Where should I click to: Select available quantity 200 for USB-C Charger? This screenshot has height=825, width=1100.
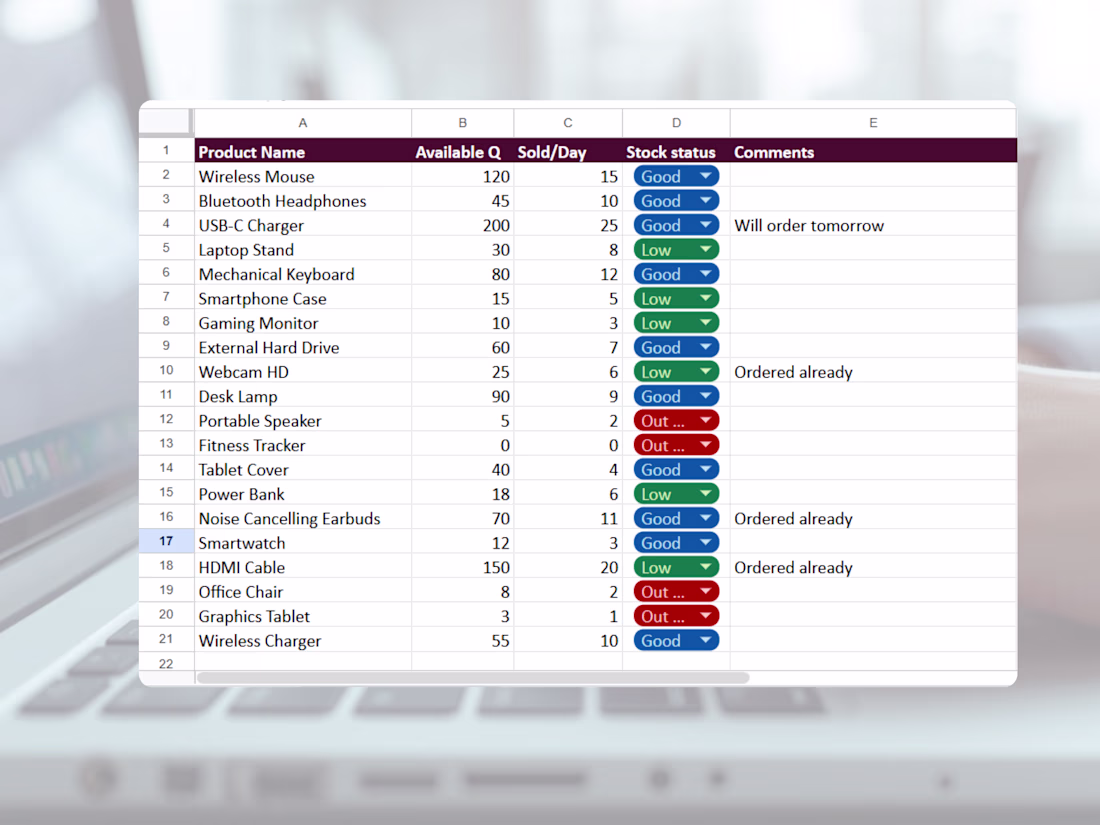click(x=462, y=225)
